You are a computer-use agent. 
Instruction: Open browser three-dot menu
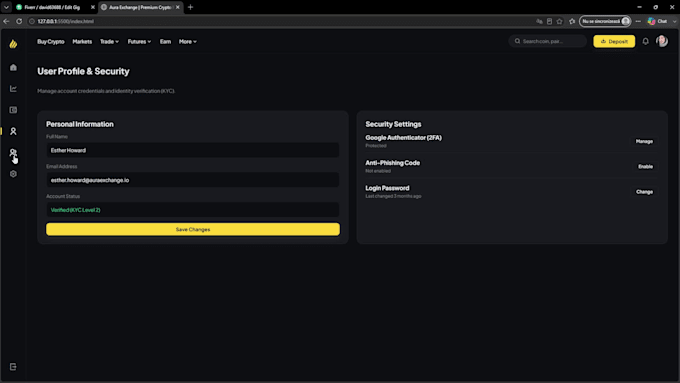(x=638, y=21)
